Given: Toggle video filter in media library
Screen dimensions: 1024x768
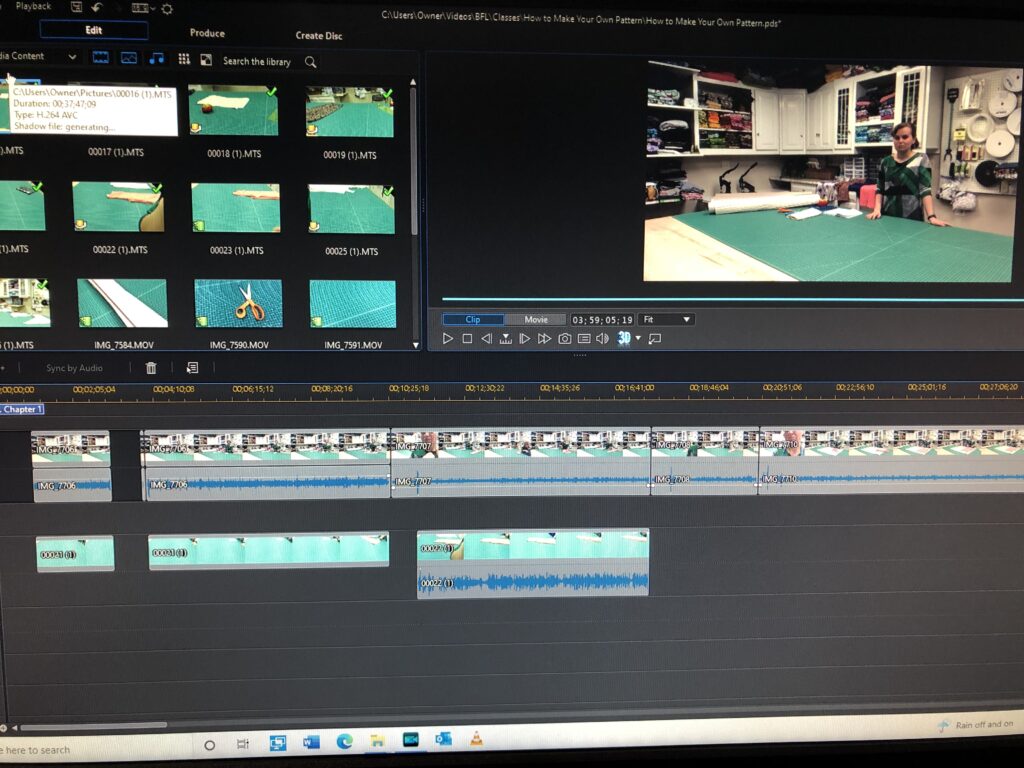Looking at the screenshot, I should pyautogui.click(x=101, y=58).
